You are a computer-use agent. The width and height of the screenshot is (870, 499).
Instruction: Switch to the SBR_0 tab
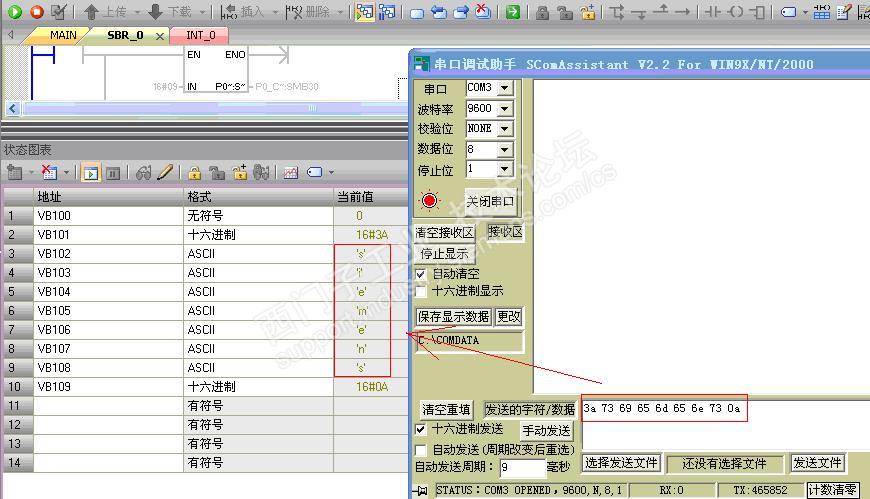click(125, 35)
